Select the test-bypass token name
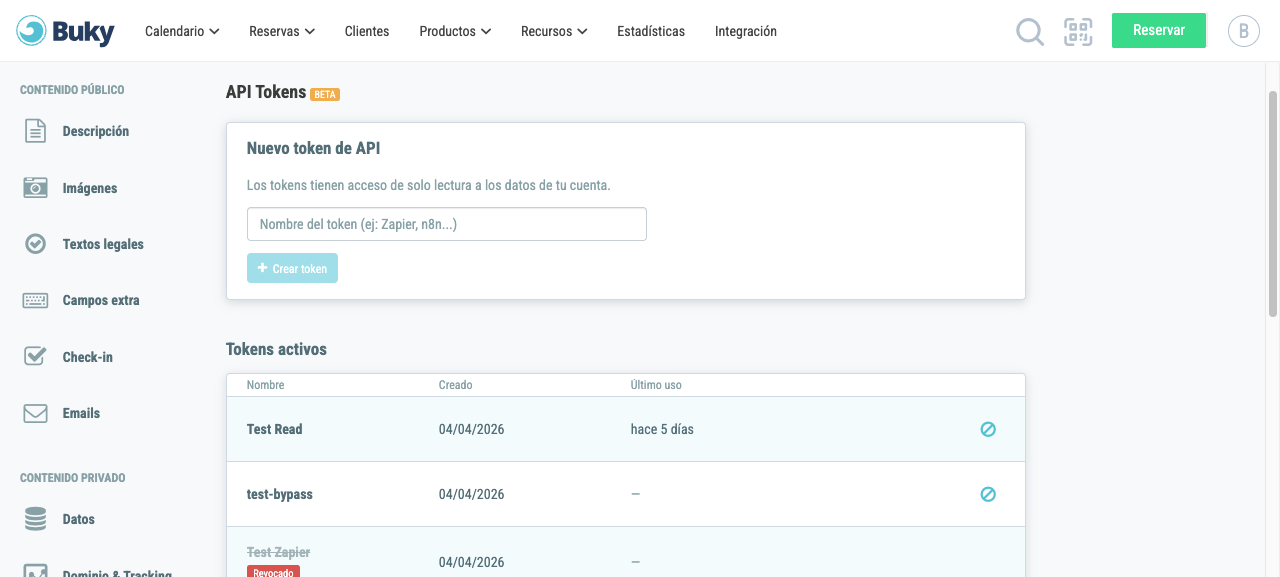Viewport: 1280px width, 577px height. coord(280,494)
